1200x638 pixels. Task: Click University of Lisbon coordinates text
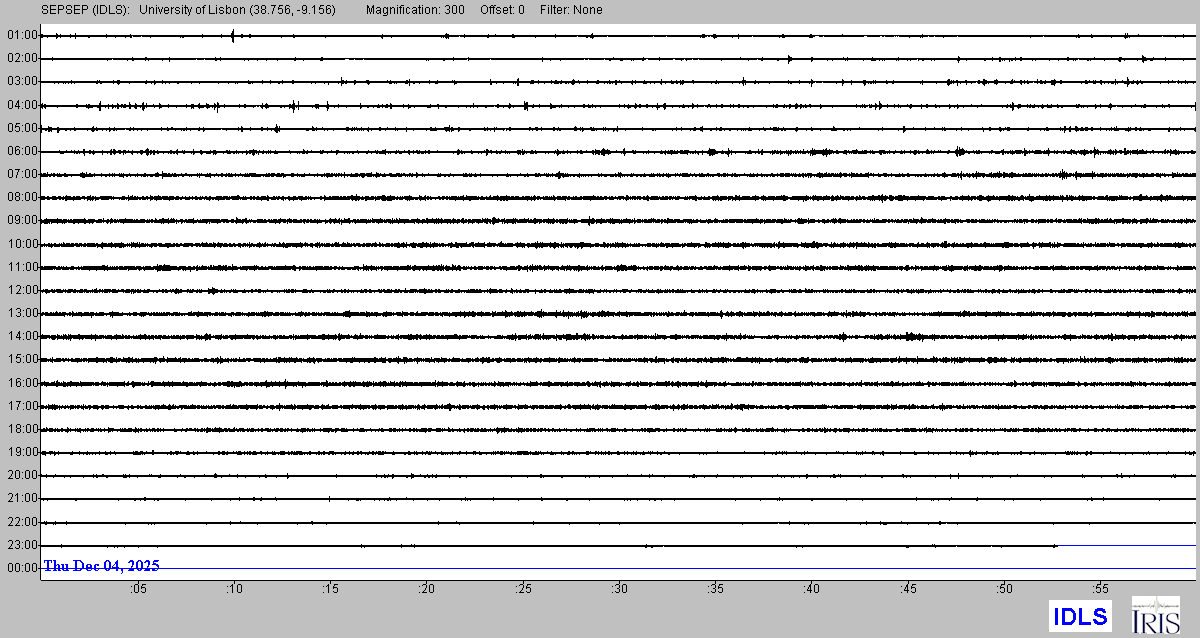click(237, 10)
